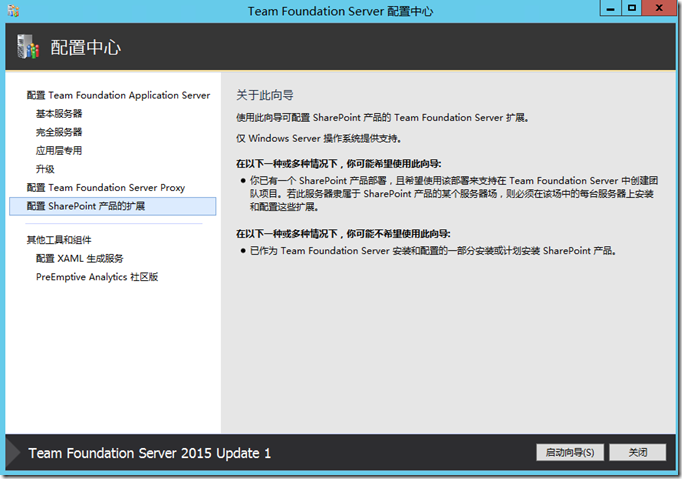Image resolution: width=682 pixels, height=479 pixels.
Task: Click the Team Foundation Server 2015 Update 1 label
Action: (150, 453)
